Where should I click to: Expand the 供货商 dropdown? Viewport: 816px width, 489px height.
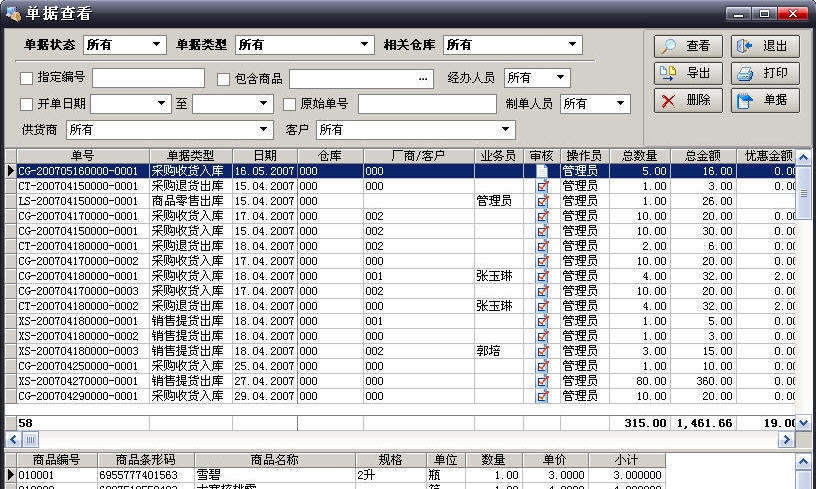264,130
